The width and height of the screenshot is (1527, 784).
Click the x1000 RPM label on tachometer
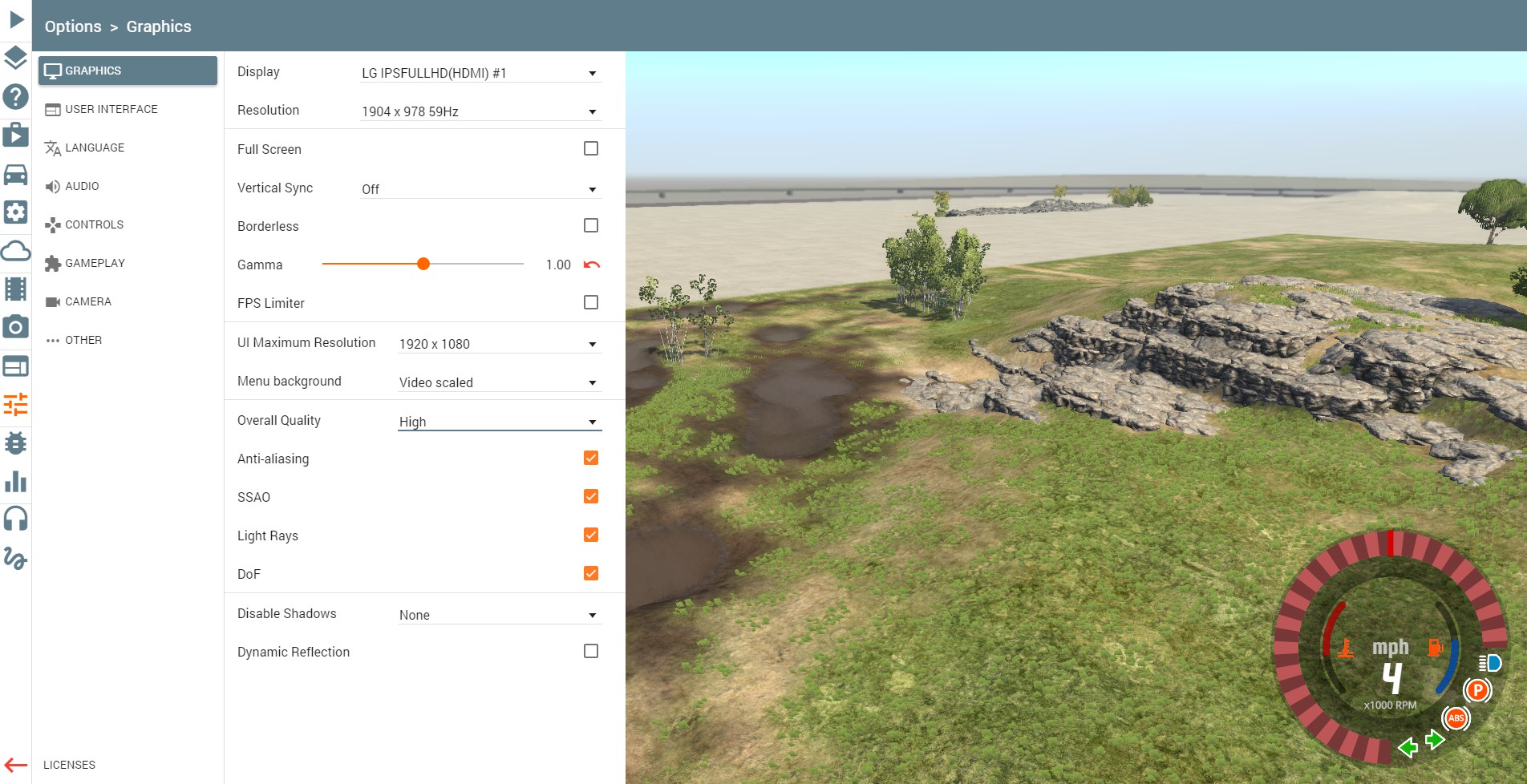tap(1390, 705)
